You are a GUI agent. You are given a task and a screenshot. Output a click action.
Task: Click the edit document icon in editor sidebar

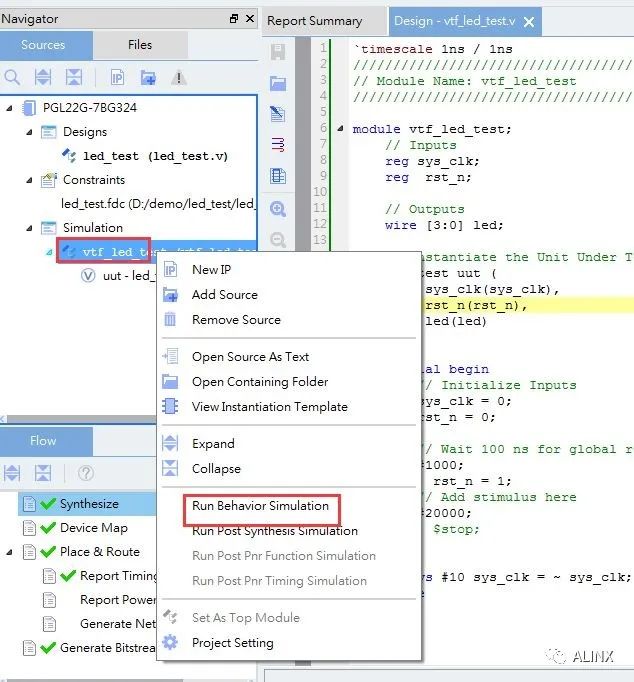coord(278,114)
